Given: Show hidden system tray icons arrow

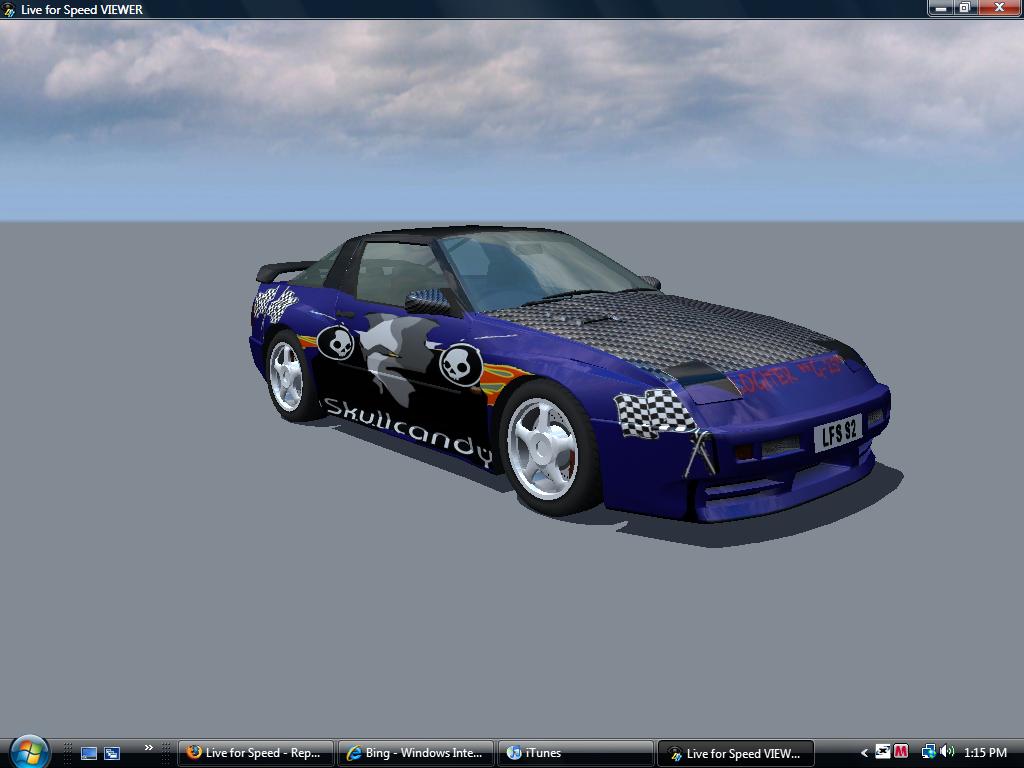Looking at the screenshot, I should [x=864, y=753].
